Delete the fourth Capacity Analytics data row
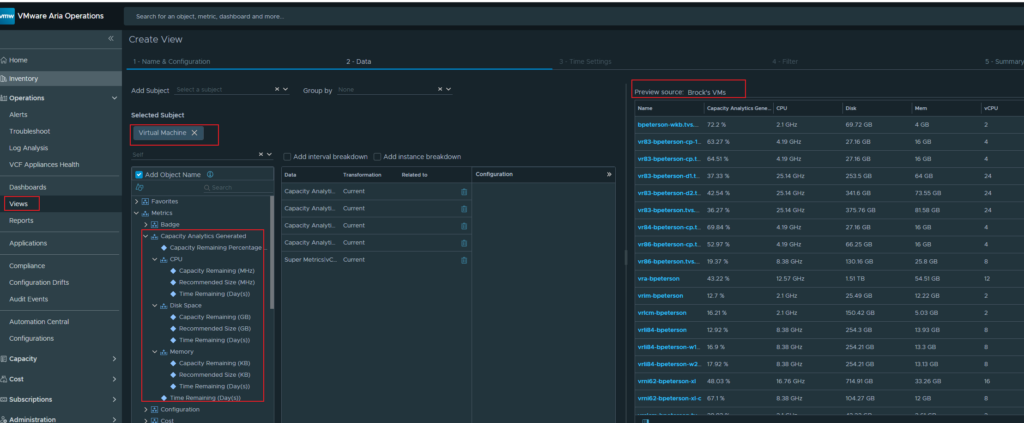This screenshot has width=1024, height=423. pos(464,243)
